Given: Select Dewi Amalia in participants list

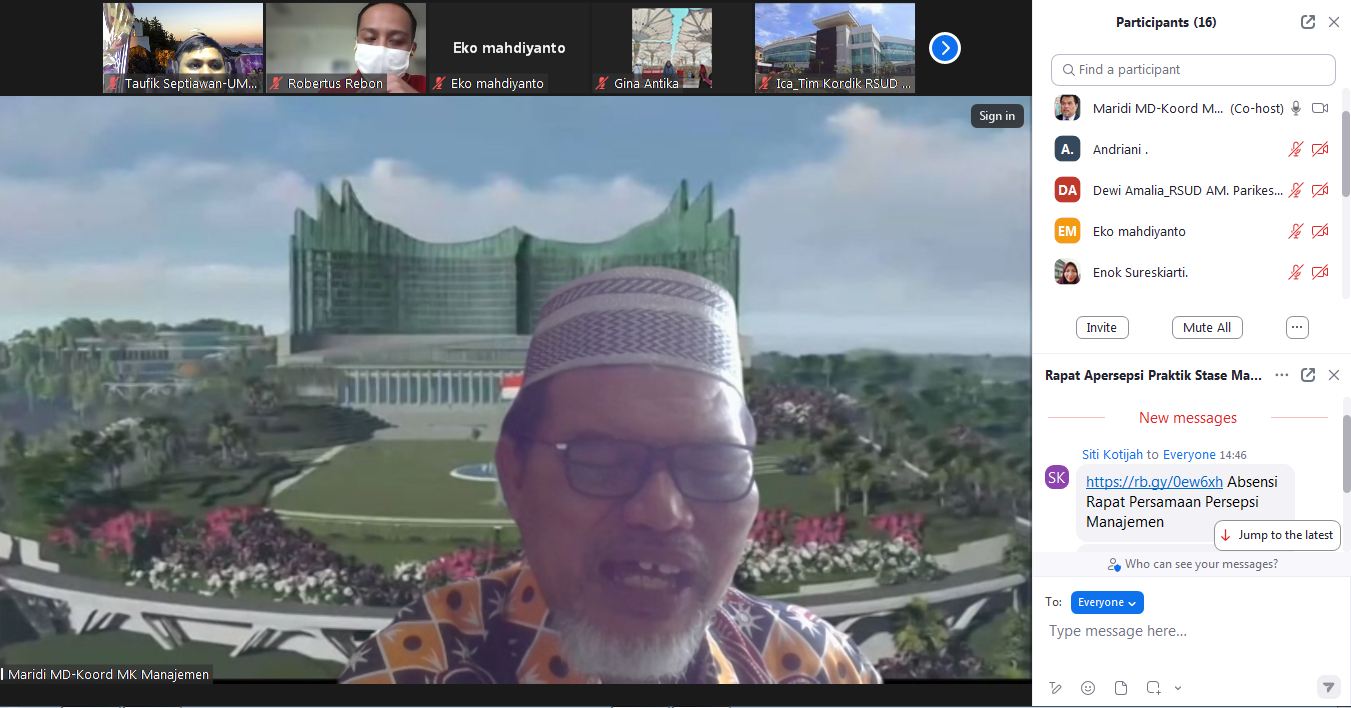Looking at the screenshot, I should [x=1187, y=190].
